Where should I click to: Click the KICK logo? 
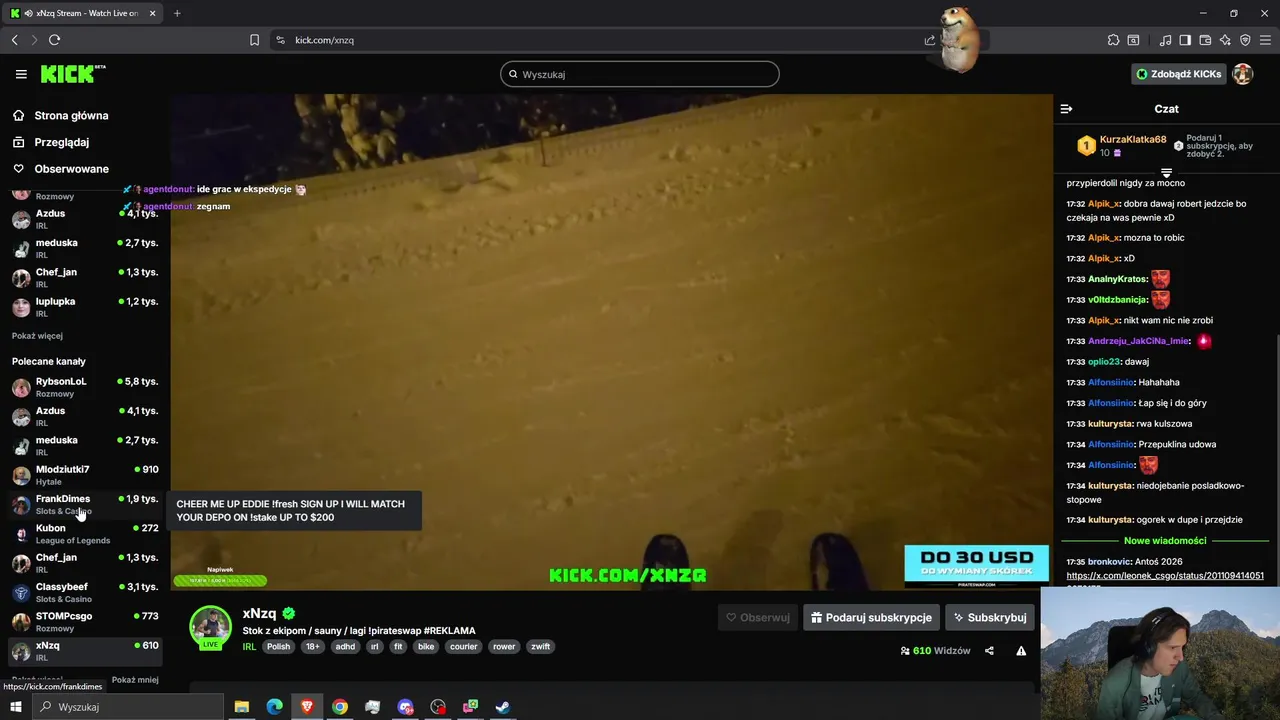(72, 74)
